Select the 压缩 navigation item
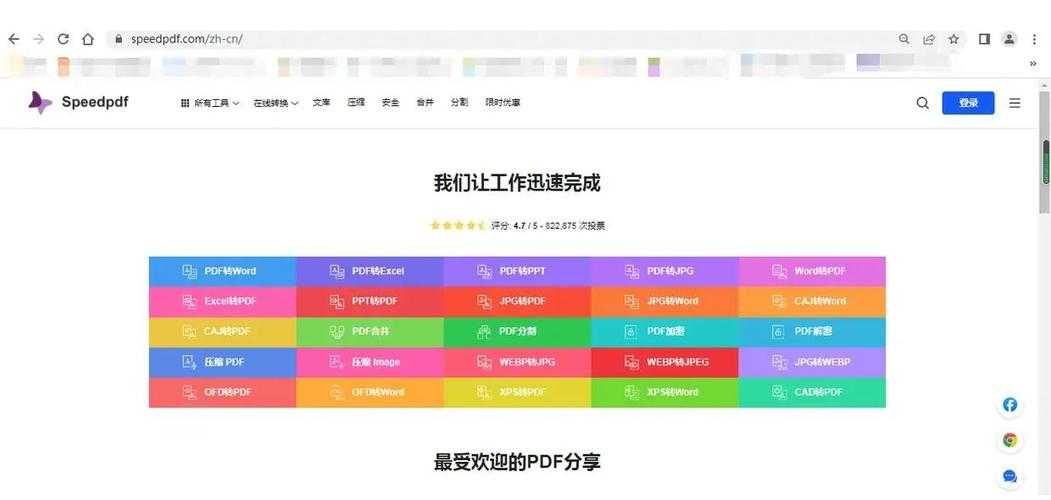 pyautogui.click(x=356, y=102)
